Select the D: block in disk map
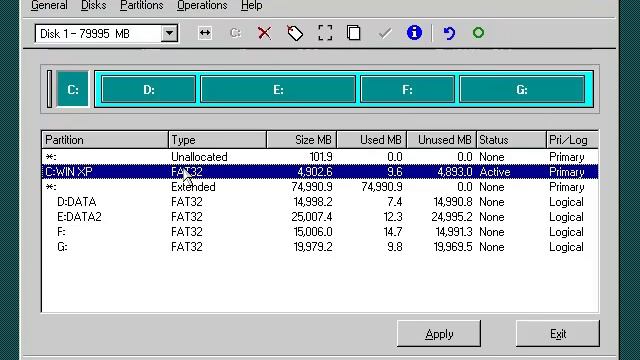The width and height of the screenshot is (640, 360). click(149, 89)
